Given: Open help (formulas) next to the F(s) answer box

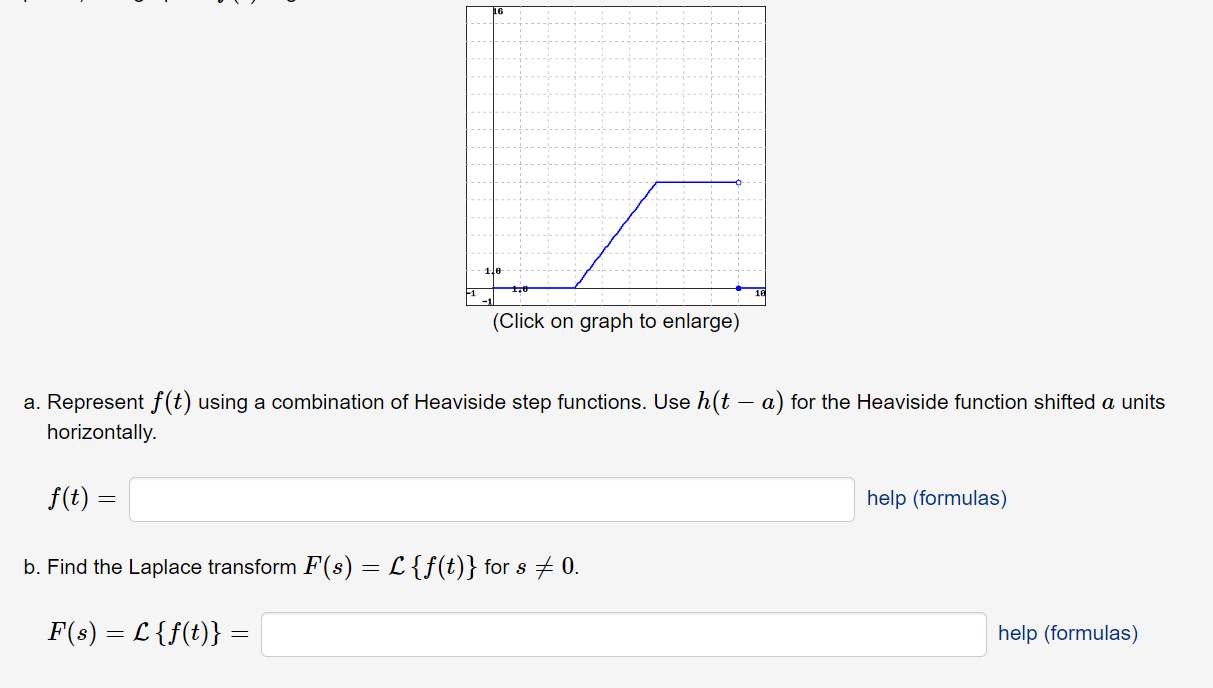Looking at the screenshot, I should pyautogui.click(x=1066, y=633).
